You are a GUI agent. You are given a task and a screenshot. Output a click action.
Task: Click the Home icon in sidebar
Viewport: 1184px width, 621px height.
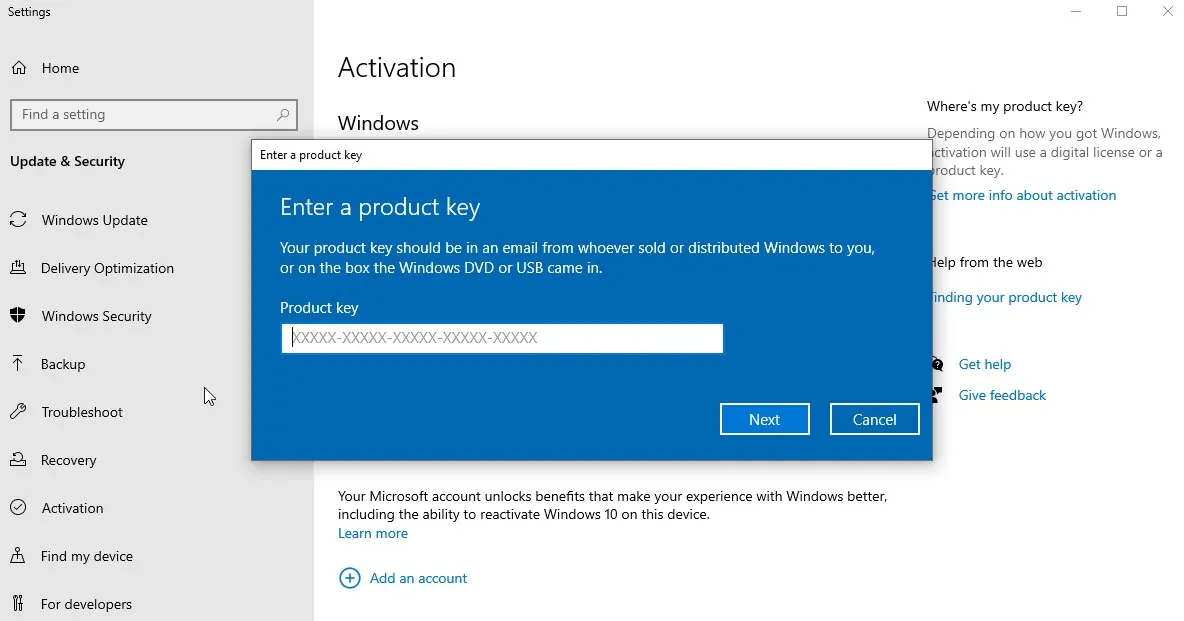click(19, 68)
